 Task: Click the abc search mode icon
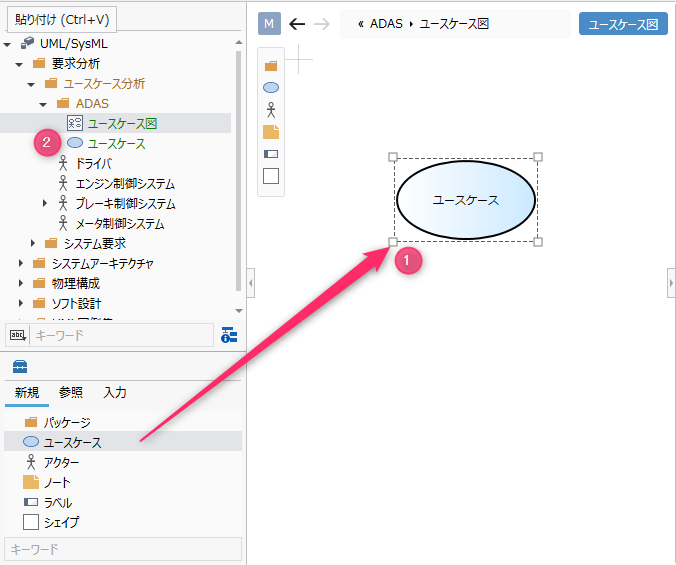(18, 335)
